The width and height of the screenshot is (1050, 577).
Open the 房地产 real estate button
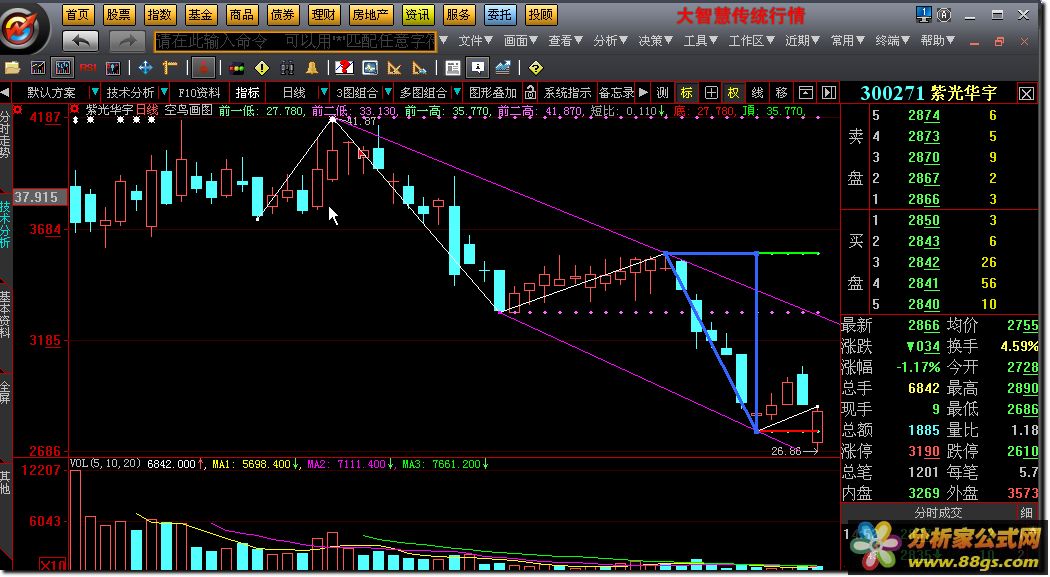[x=370, y=14]
